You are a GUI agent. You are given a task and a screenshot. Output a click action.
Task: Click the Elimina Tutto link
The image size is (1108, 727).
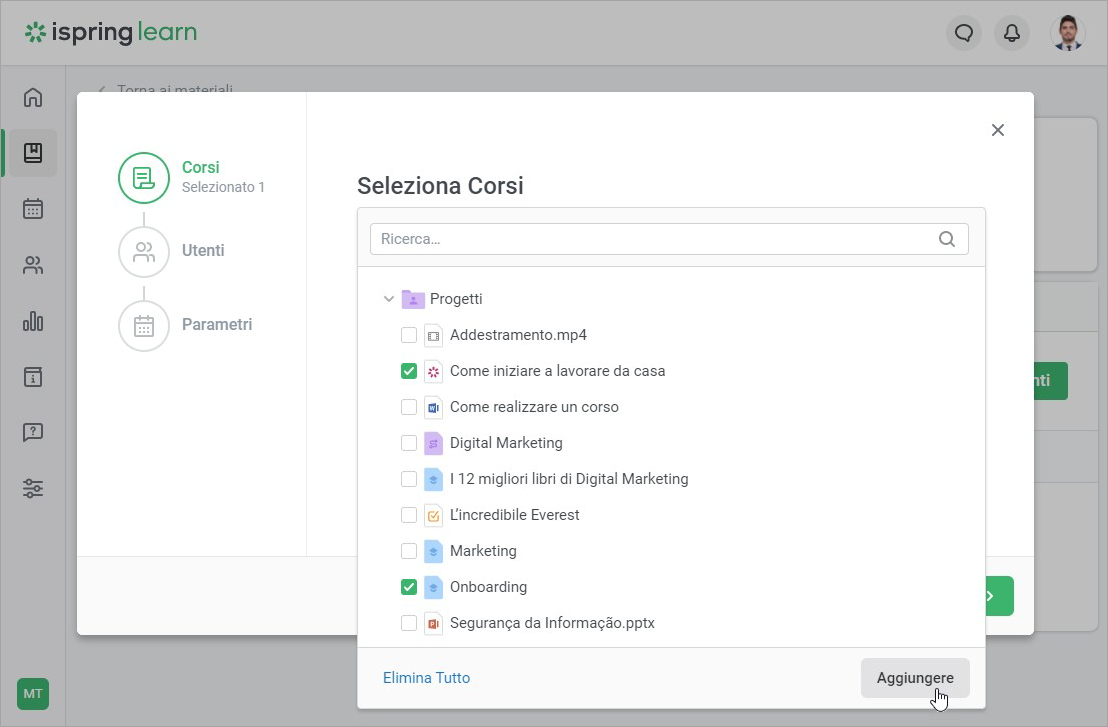(426, 678)
